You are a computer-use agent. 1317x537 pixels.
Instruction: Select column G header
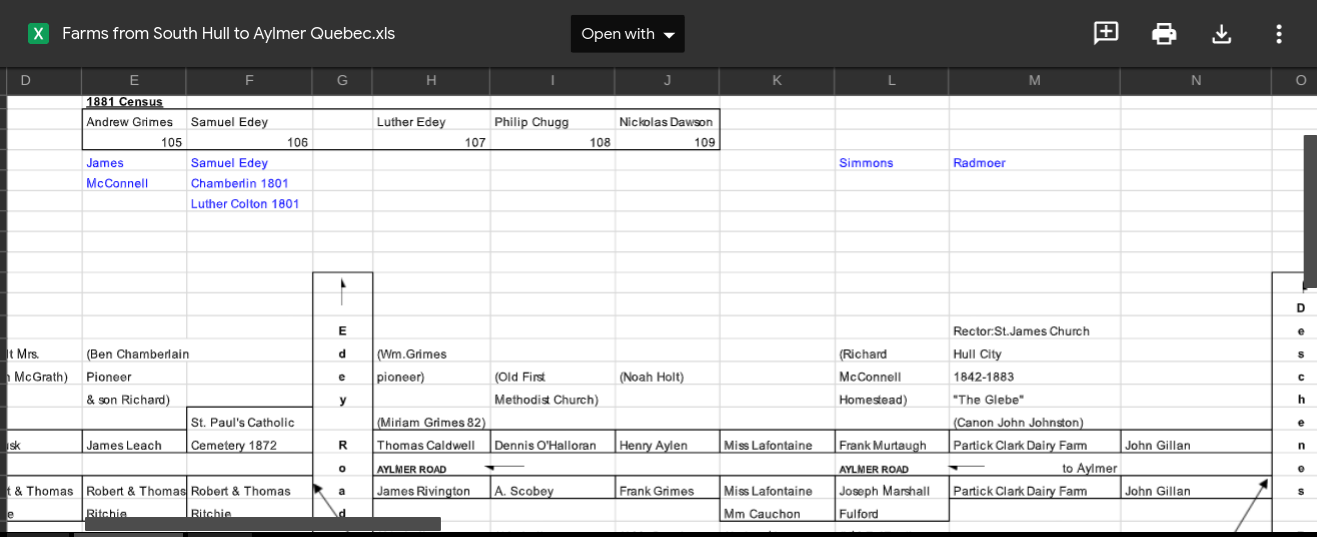[342, 80]
